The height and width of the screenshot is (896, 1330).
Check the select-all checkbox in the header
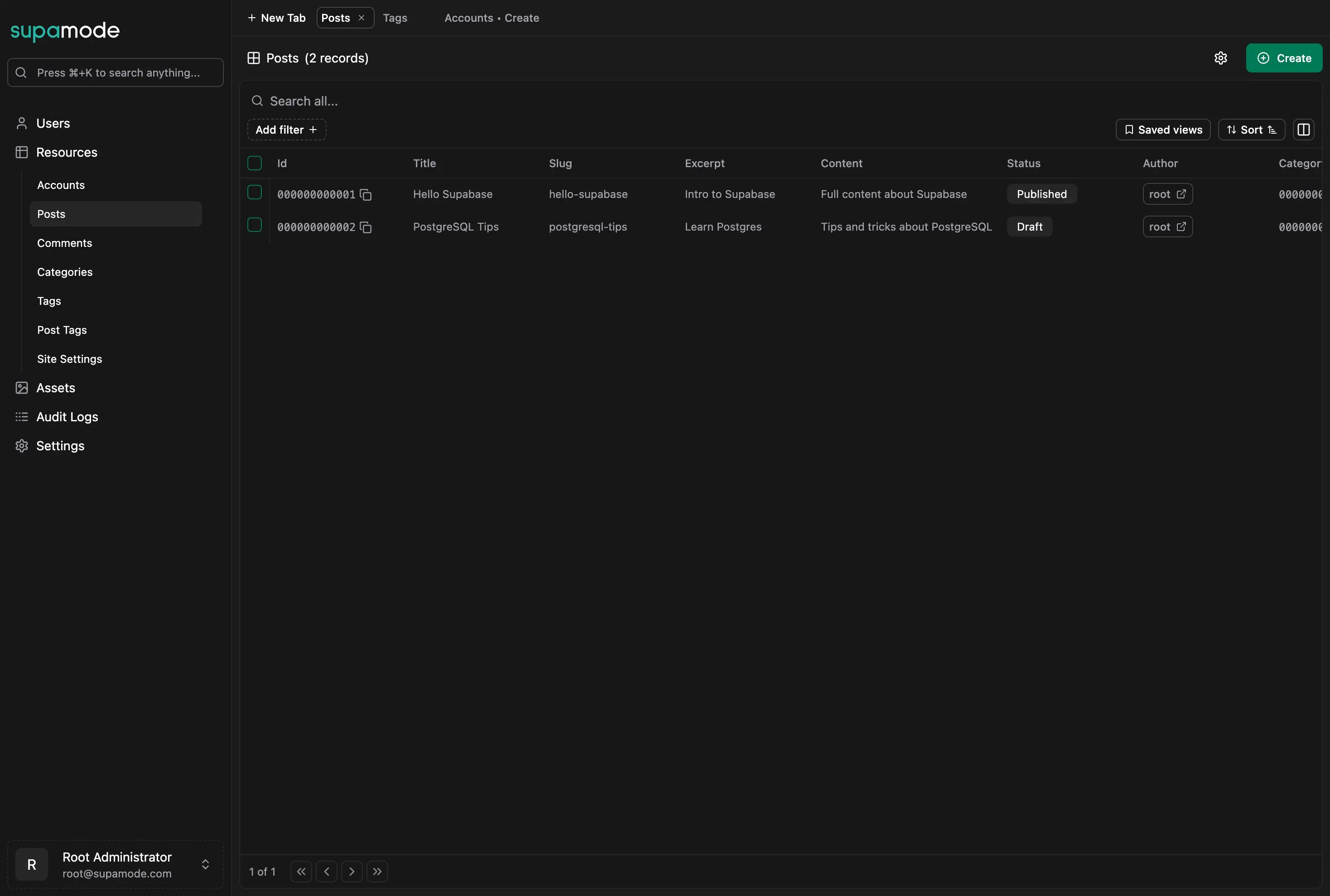click(254, 163)
